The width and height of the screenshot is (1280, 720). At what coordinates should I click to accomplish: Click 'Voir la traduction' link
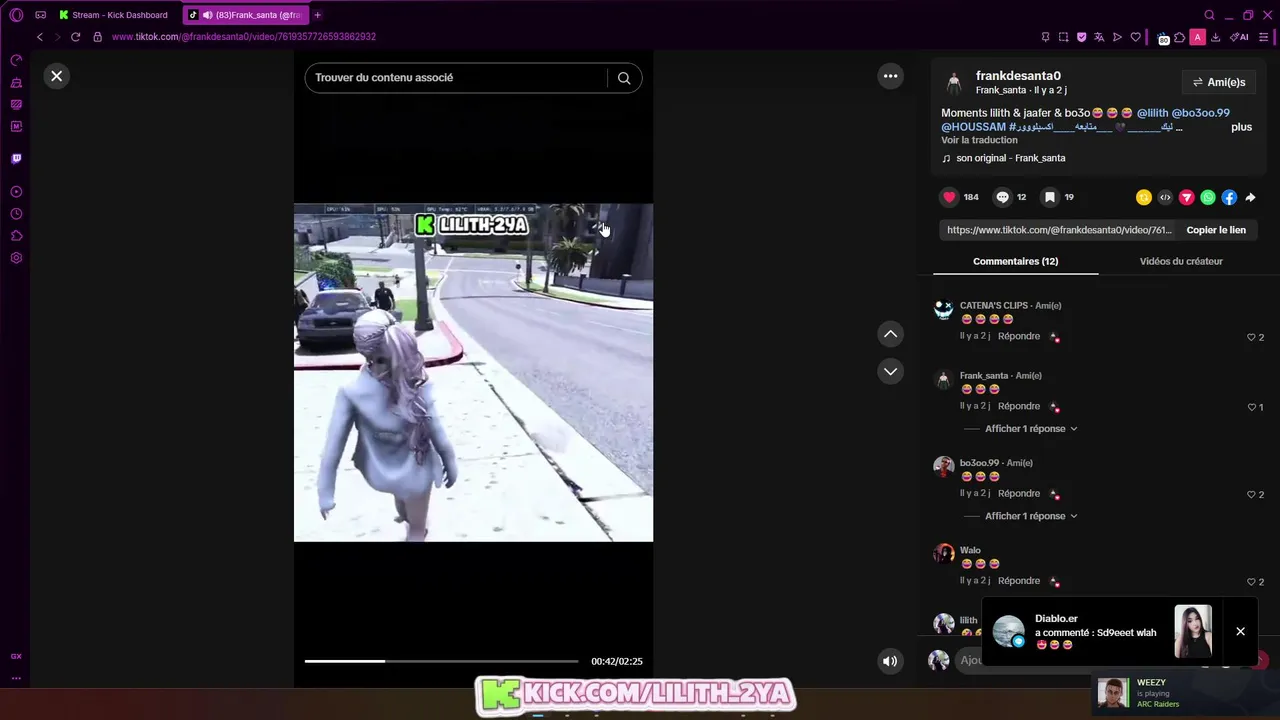pos(979,140)
